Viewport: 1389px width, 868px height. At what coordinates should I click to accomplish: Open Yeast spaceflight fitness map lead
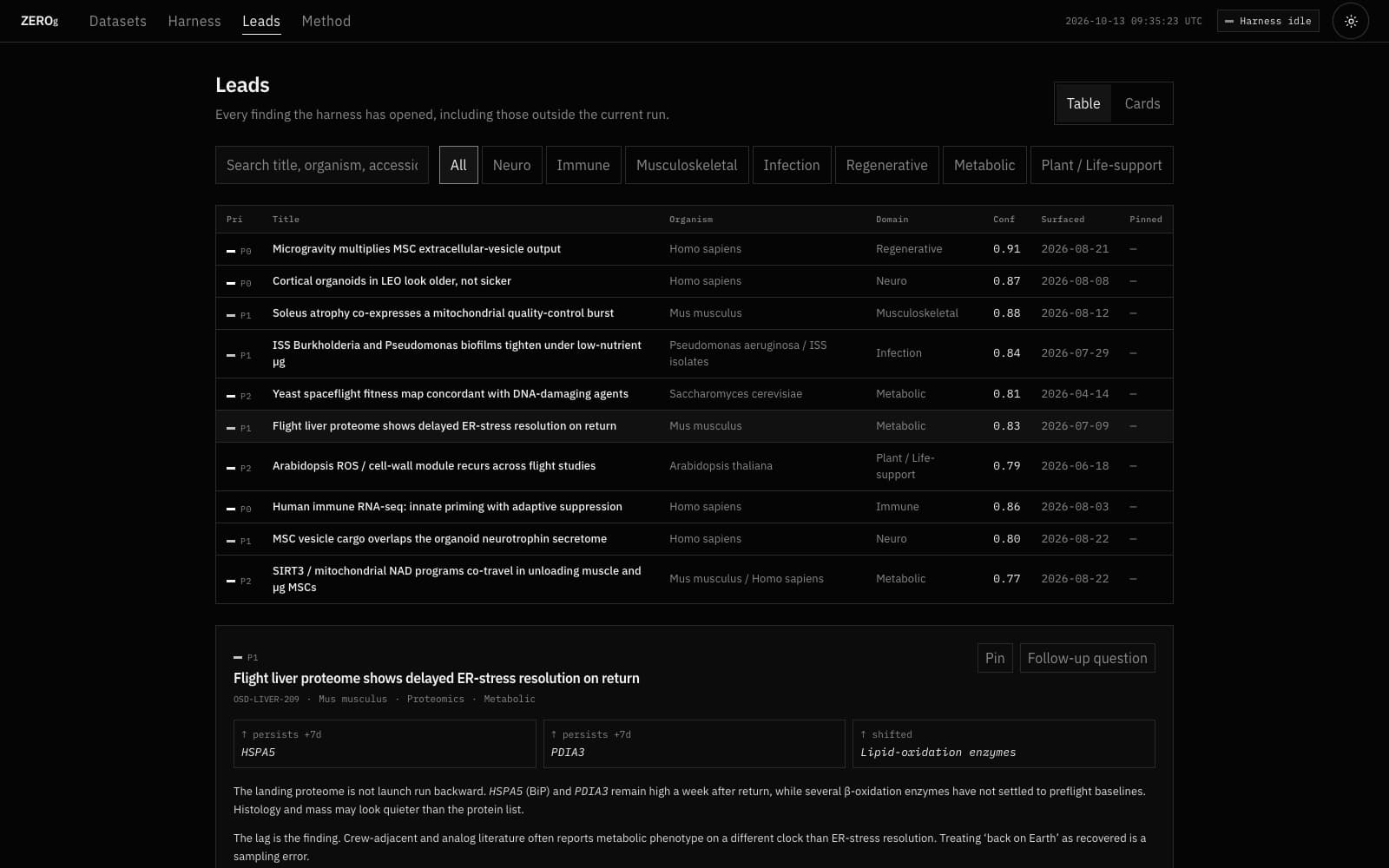pos(694,394)
